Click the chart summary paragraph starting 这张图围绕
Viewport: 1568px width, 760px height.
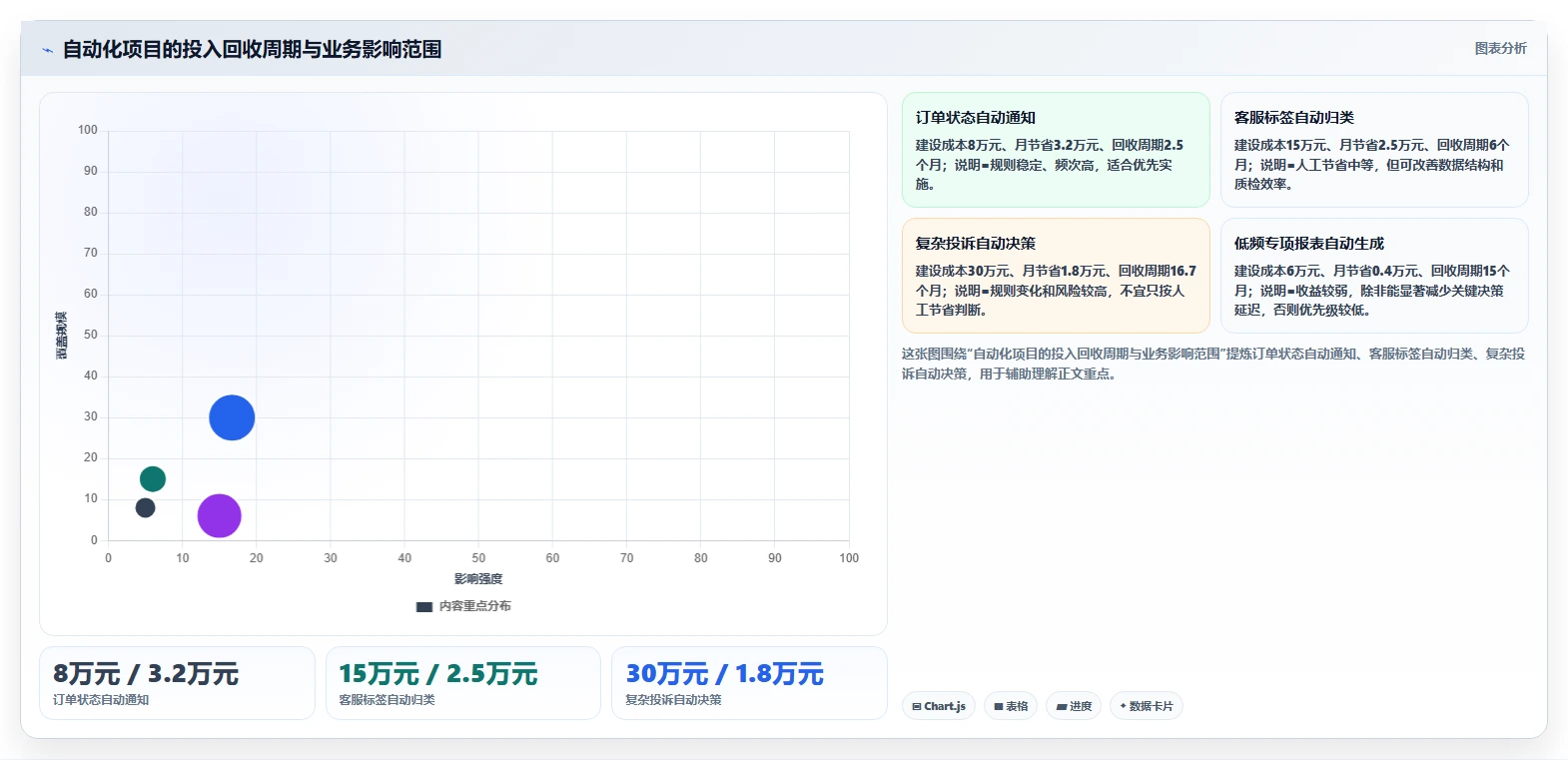click(x=1213, y=364)
